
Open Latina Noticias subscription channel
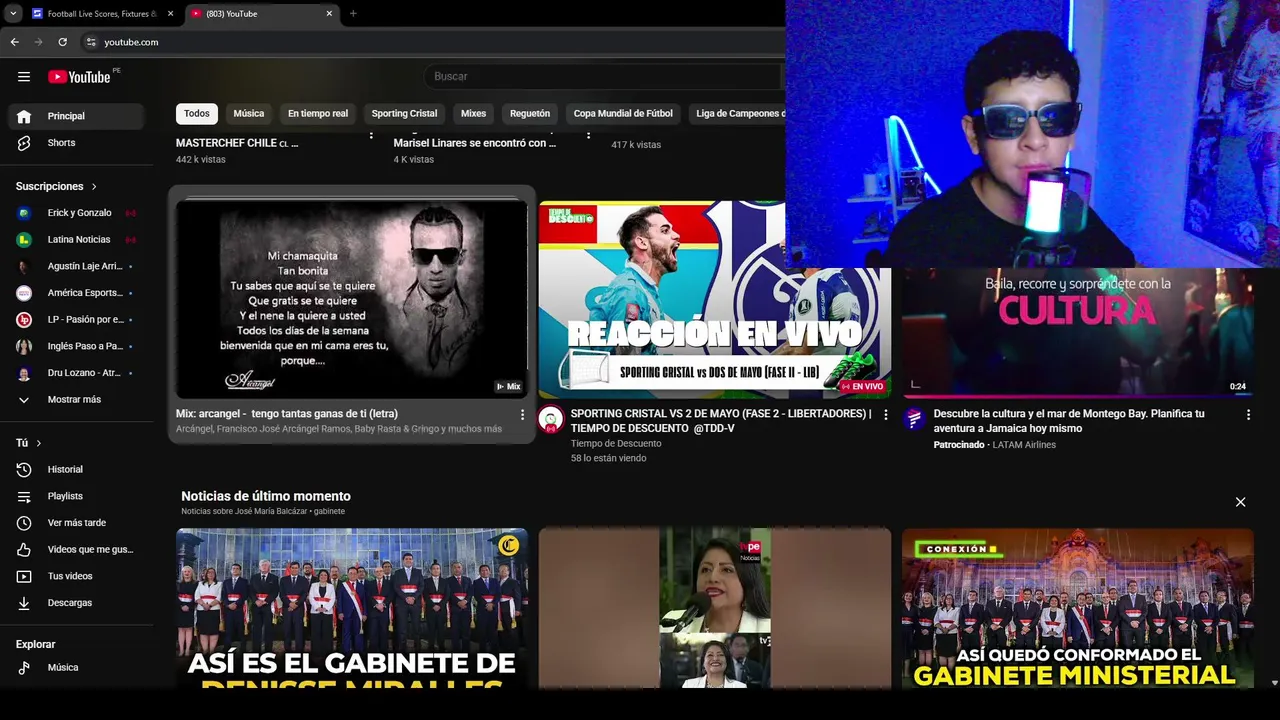[77, 240]
